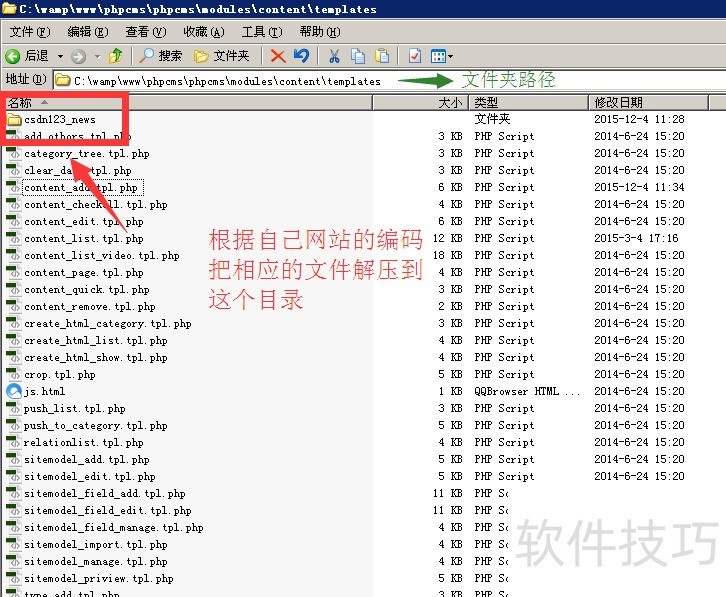Select file push_list.tpl.php
Screen dimensions: 726x597
click(75, 409)
